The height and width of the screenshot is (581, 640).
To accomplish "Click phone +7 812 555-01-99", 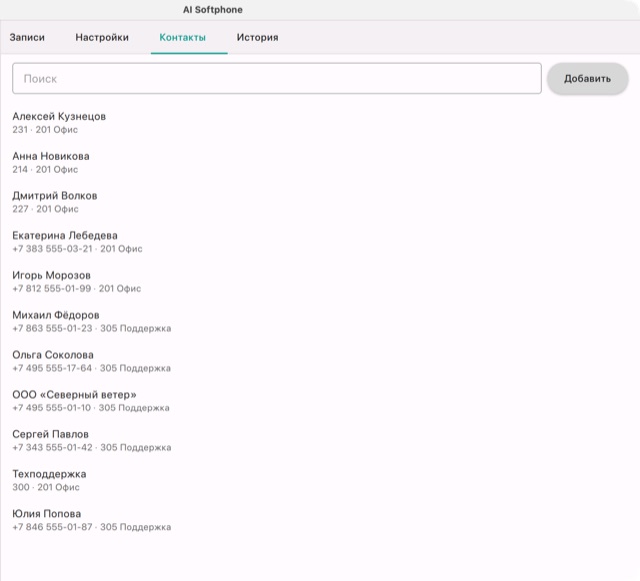I will point(52,289).
